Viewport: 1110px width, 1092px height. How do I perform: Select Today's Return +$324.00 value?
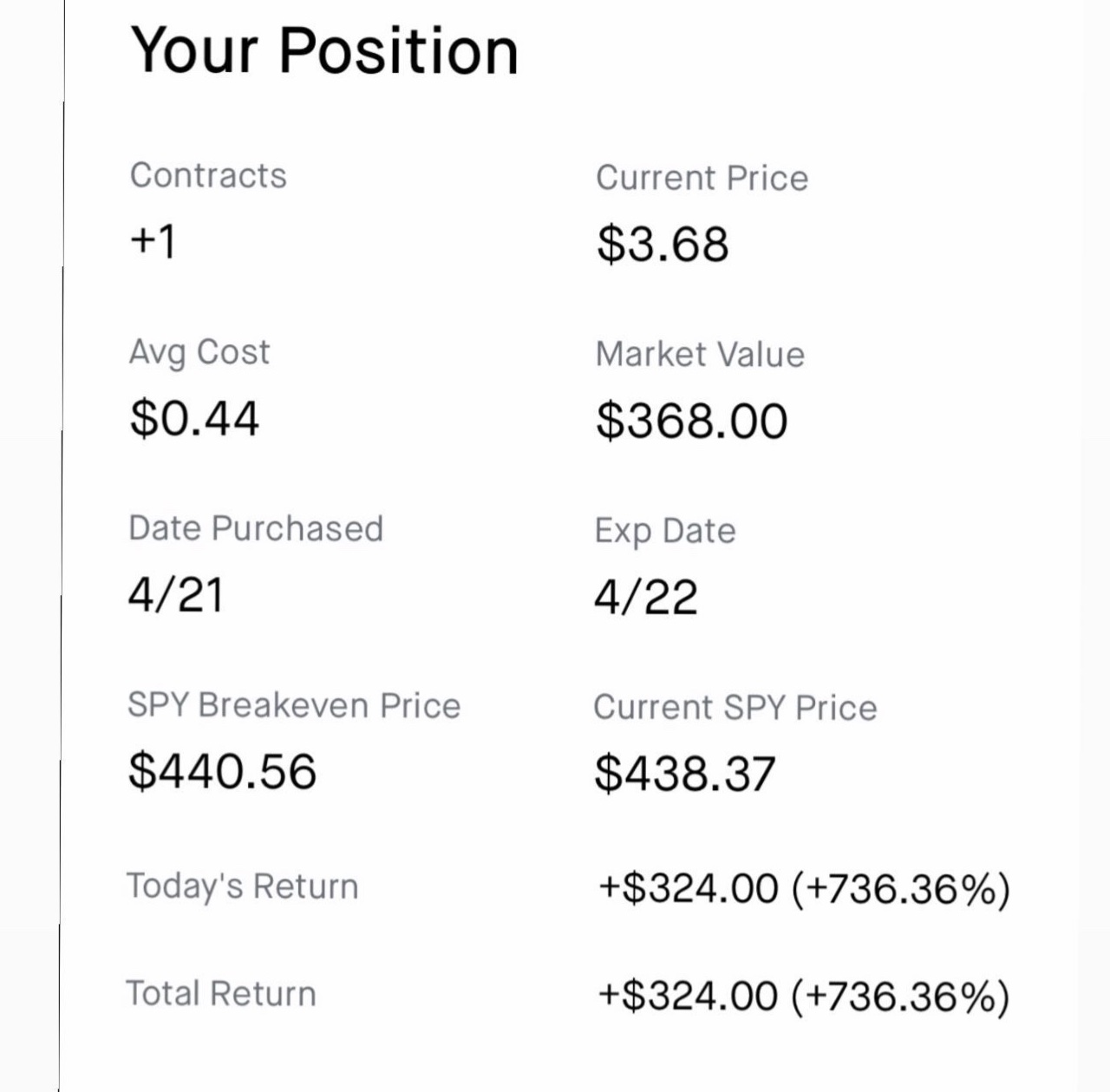pos(804,889)
